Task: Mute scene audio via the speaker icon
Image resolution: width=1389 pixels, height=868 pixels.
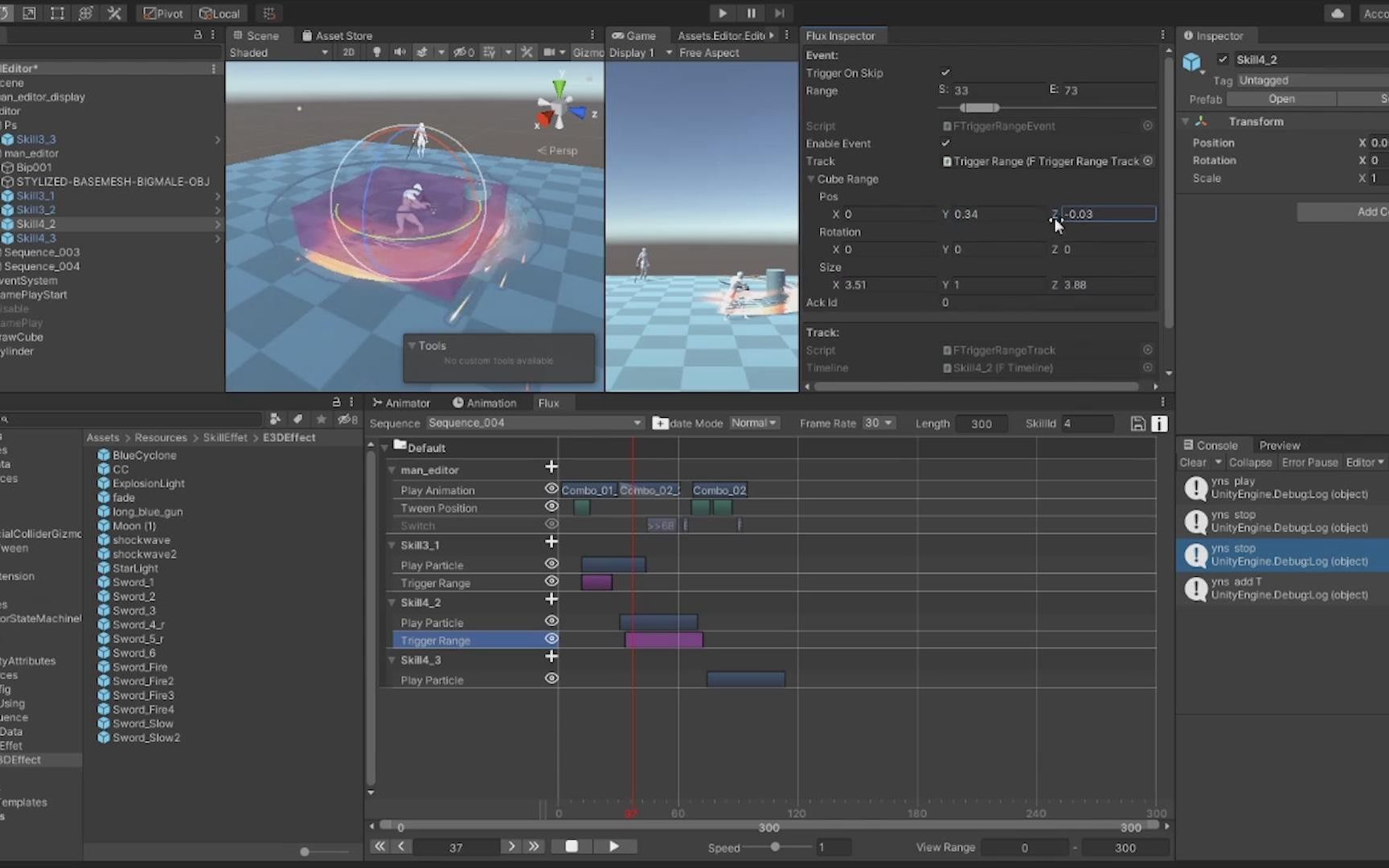Action: coord(399,52)
